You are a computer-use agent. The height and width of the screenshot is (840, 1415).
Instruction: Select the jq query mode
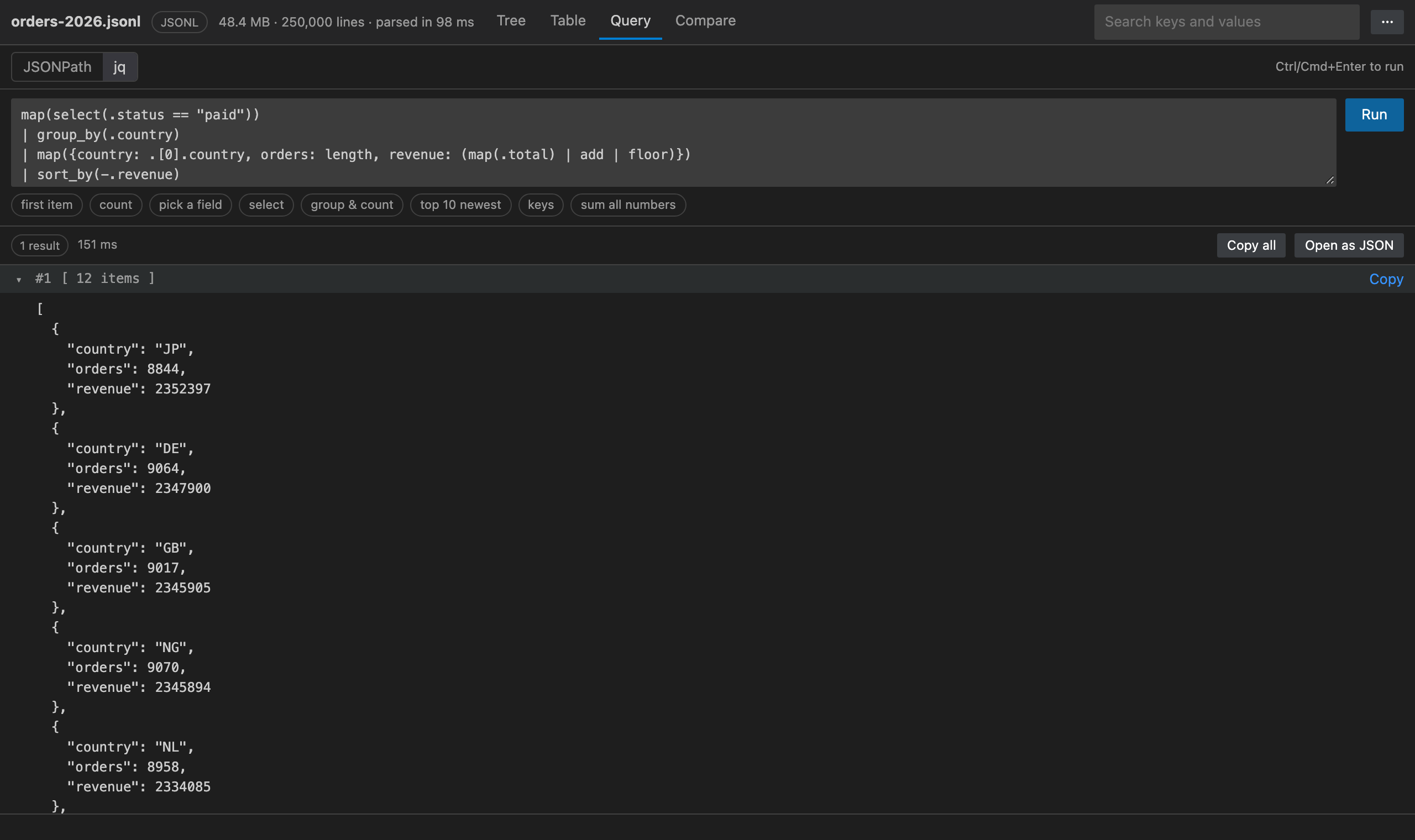[x=119, y=67]
